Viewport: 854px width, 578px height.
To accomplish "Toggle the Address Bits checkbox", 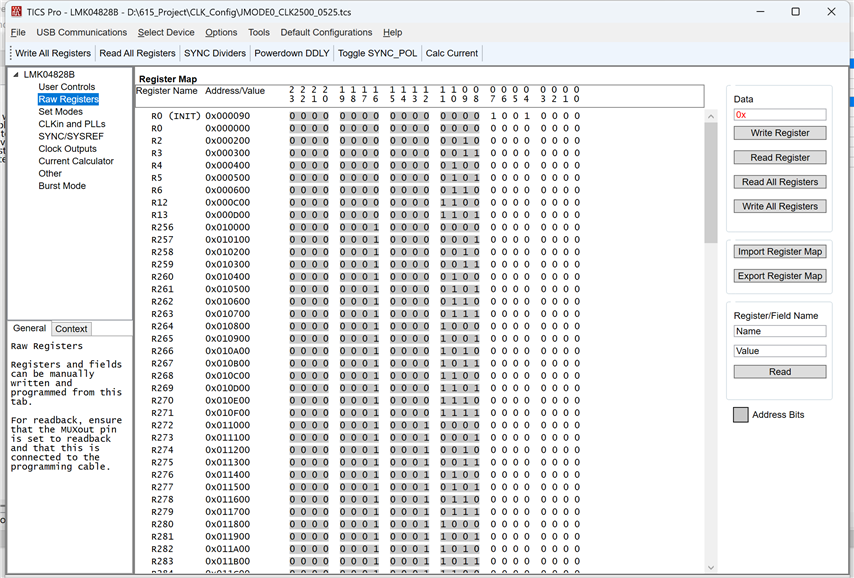I will pos(740,415).
